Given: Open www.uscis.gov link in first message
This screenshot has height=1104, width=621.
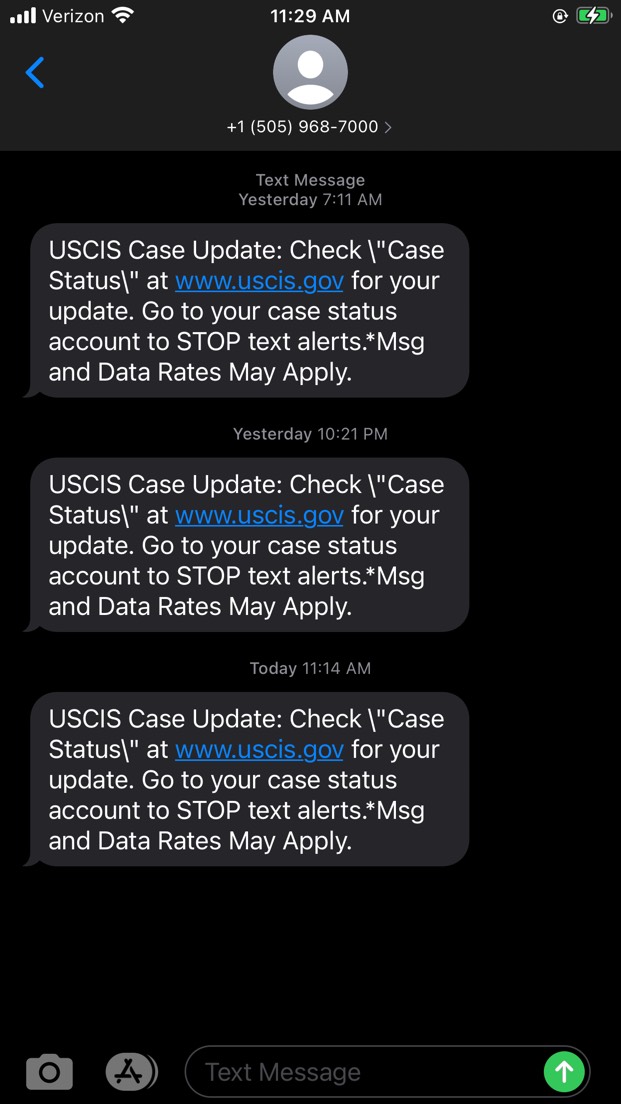Looking at the screenshot, I should 258,281.
